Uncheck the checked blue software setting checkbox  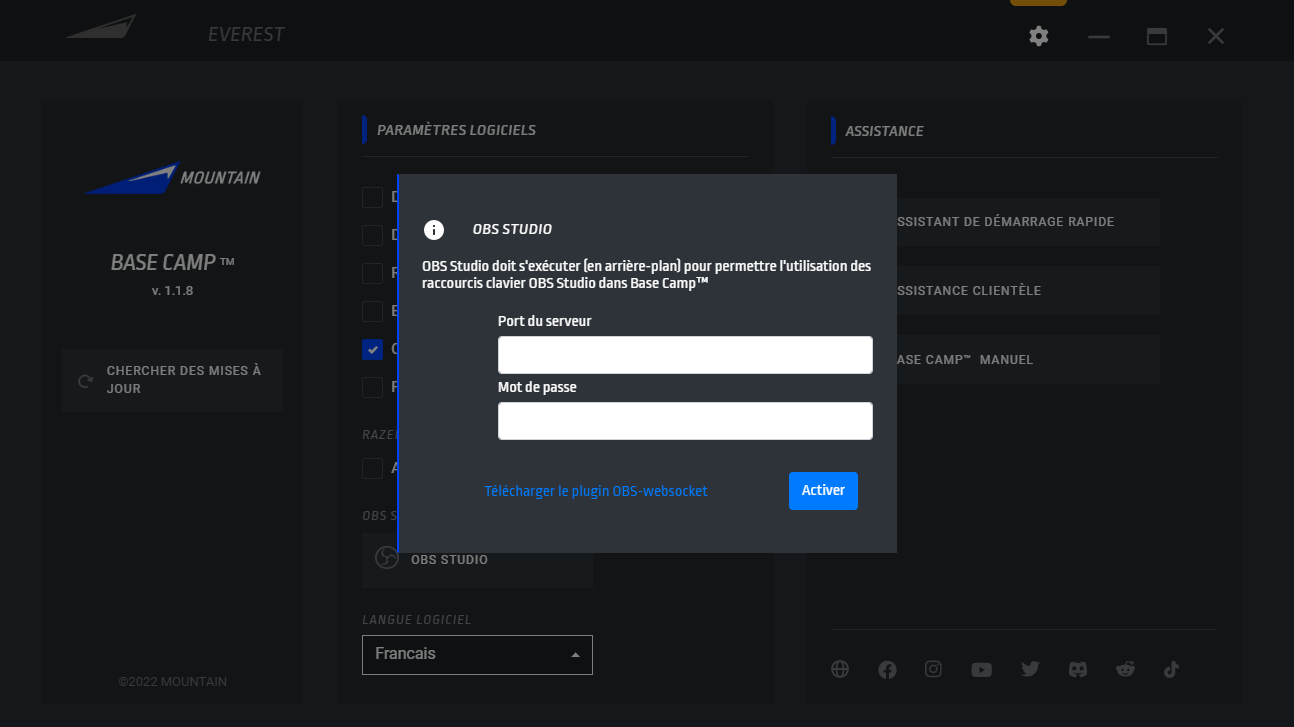pyautogui.click(x=372, y=349)
